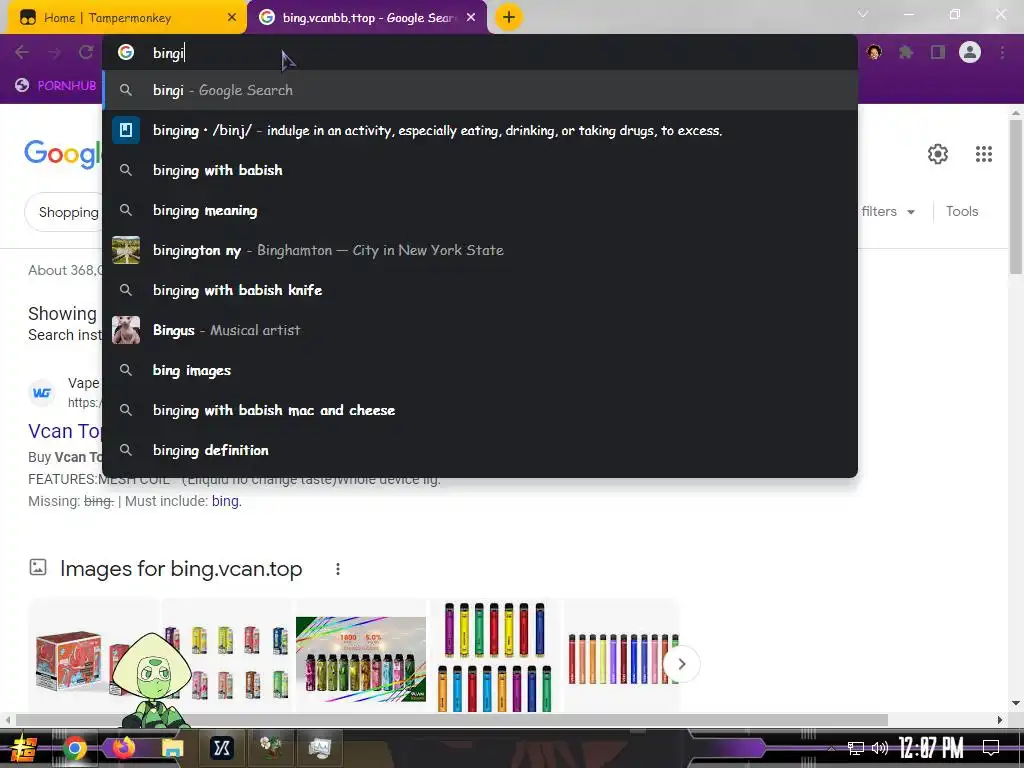Open Firefox from the taskbar

pos(123,748)
